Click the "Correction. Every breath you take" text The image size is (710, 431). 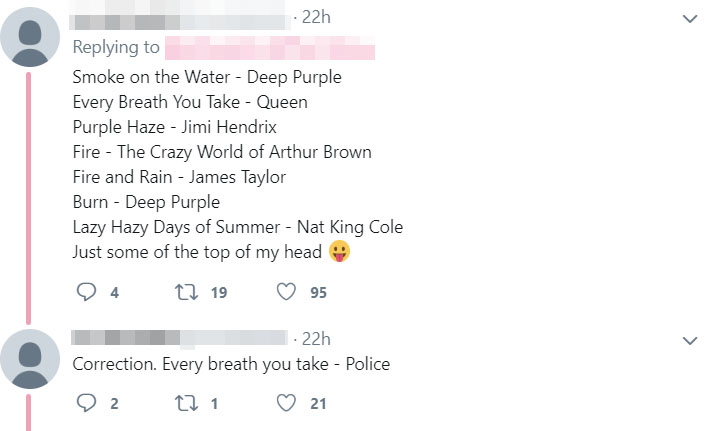coord(231,365)
